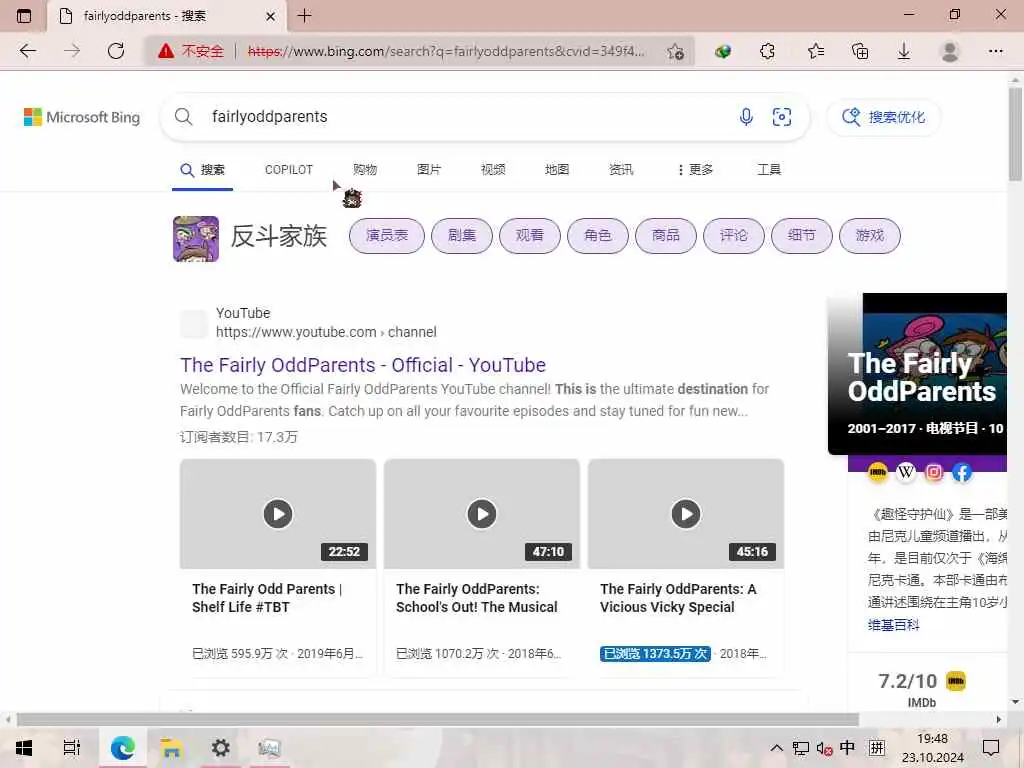
Task: Switch to the 图片 tab
Action: [x=429, y=170]
